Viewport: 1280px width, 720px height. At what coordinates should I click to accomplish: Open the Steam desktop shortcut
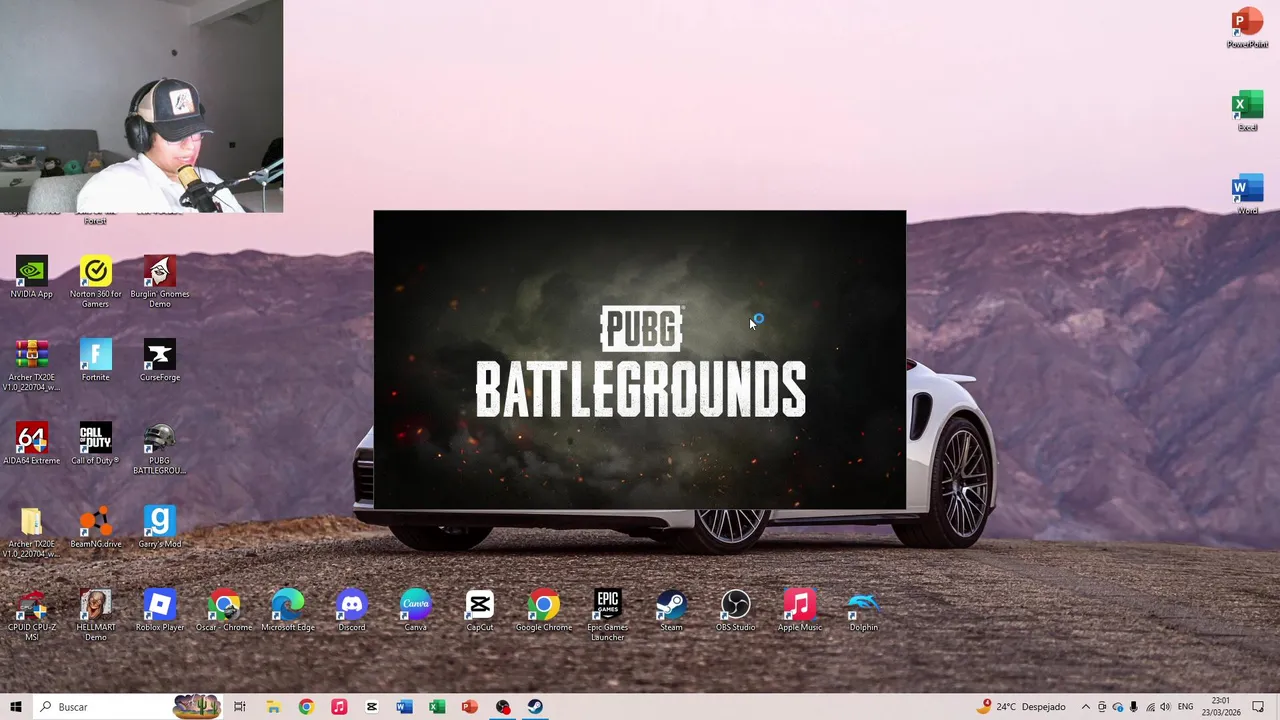point(671,611)
